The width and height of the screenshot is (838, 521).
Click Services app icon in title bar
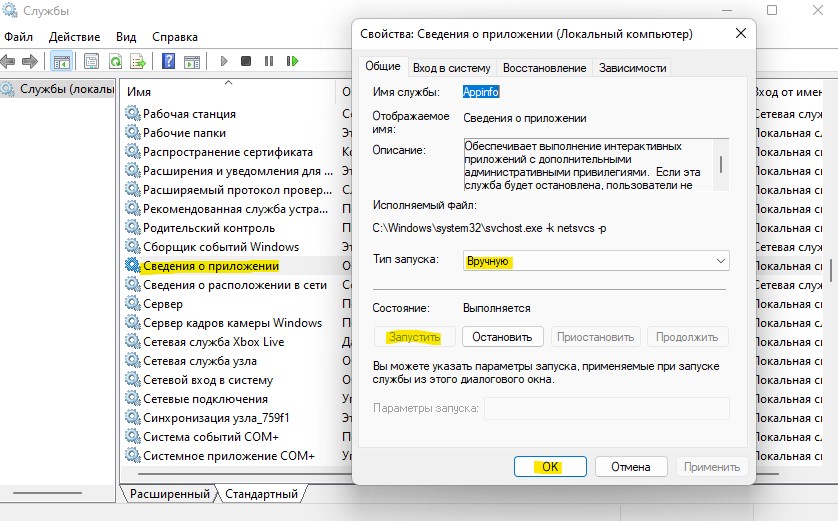[x=10, y=10]
